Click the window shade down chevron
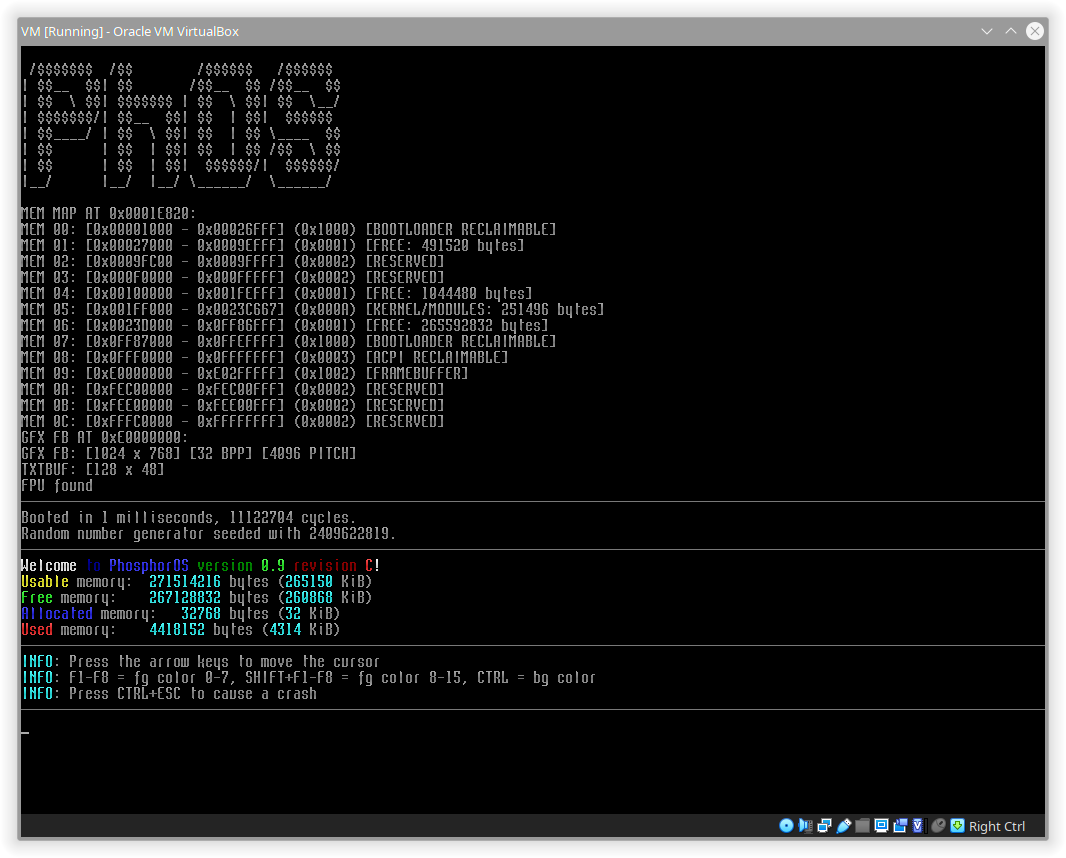The image size is (1066, 858). pos(987,31)
